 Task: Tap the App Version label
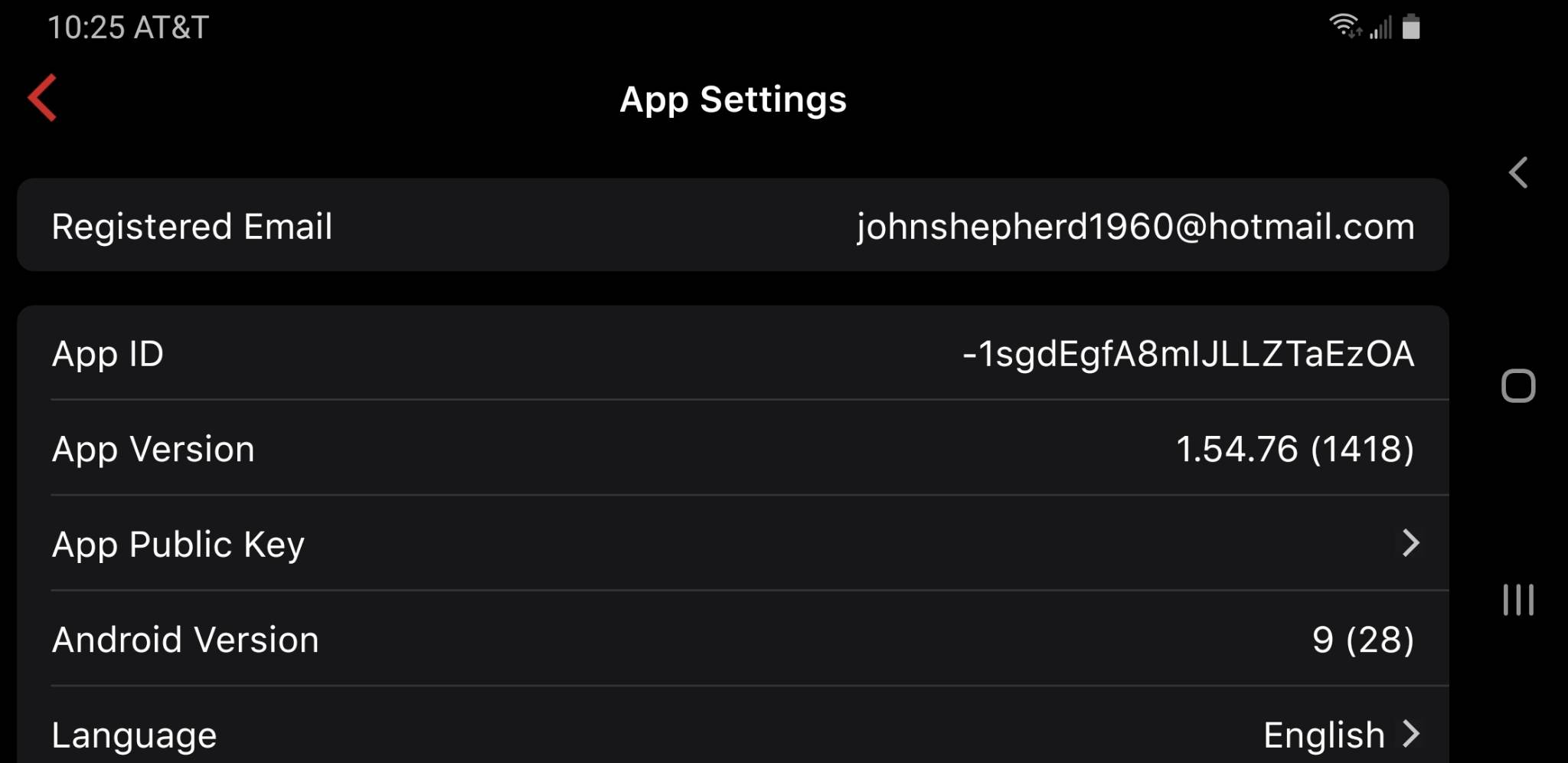[x=153, y=449]
